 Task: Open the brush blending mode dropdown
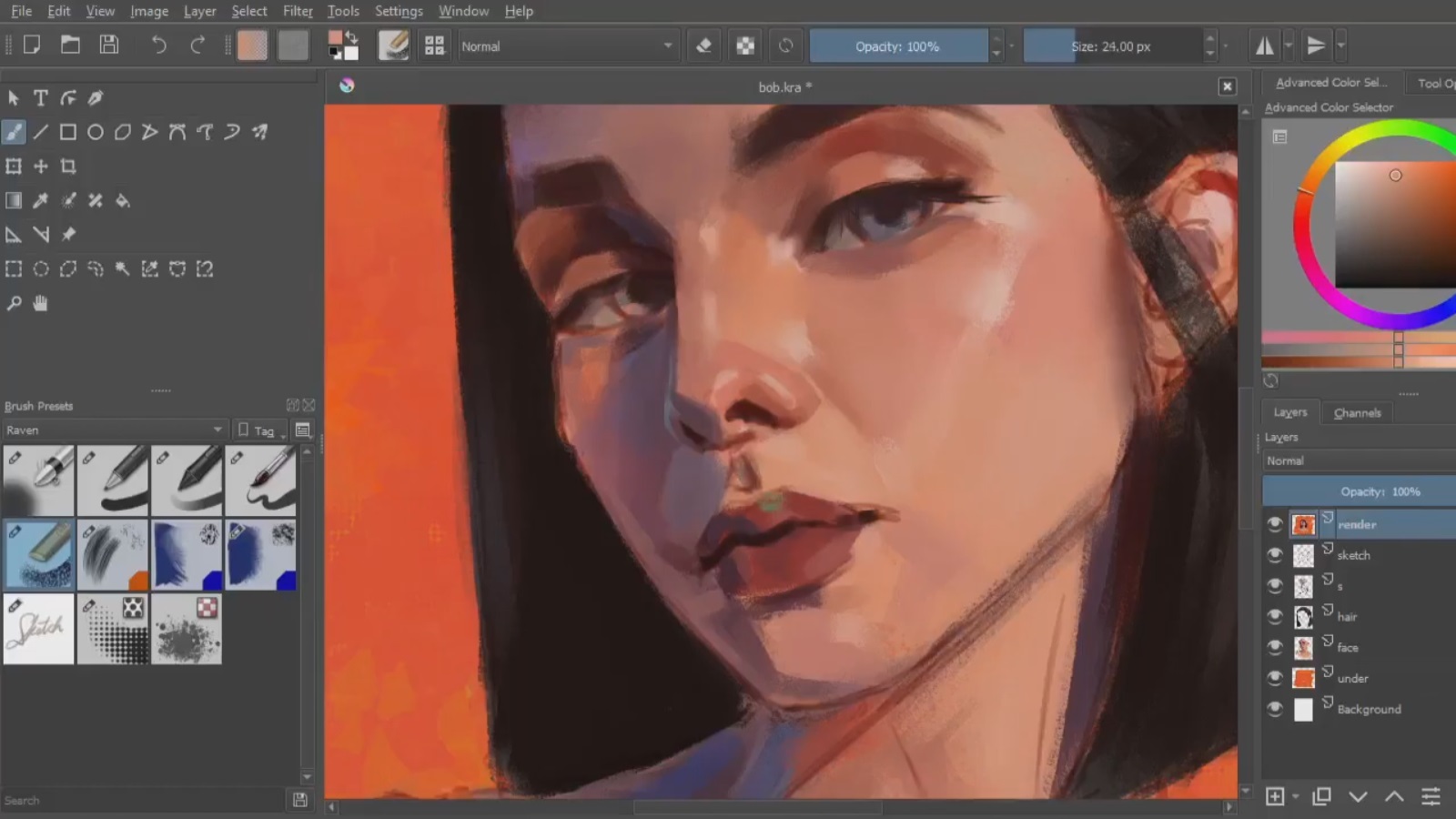pos(568,46)
